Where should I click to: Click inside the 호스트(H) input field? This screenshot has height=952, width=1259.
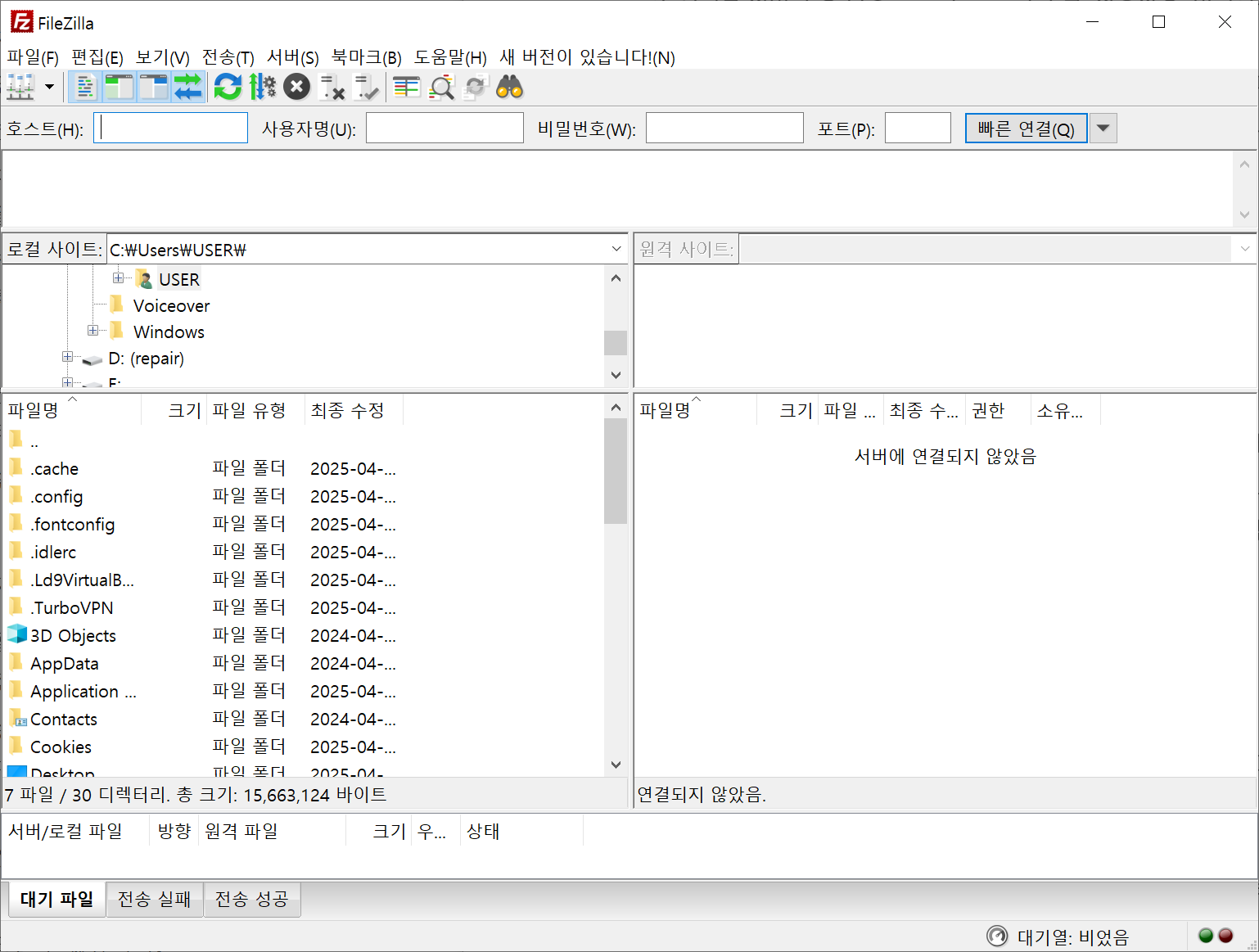(170, 127)
